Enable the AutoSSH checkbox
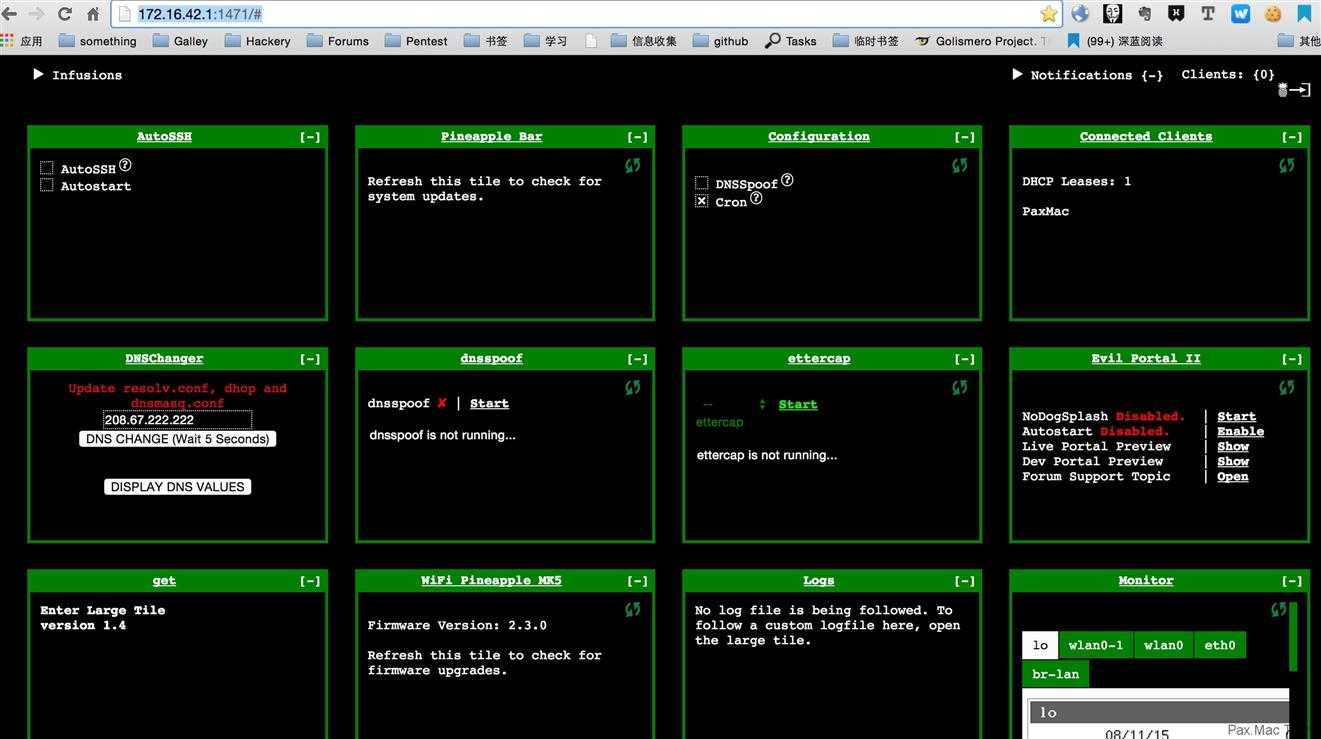This screenshot has height=739, width=1321. tap(46, 168)
